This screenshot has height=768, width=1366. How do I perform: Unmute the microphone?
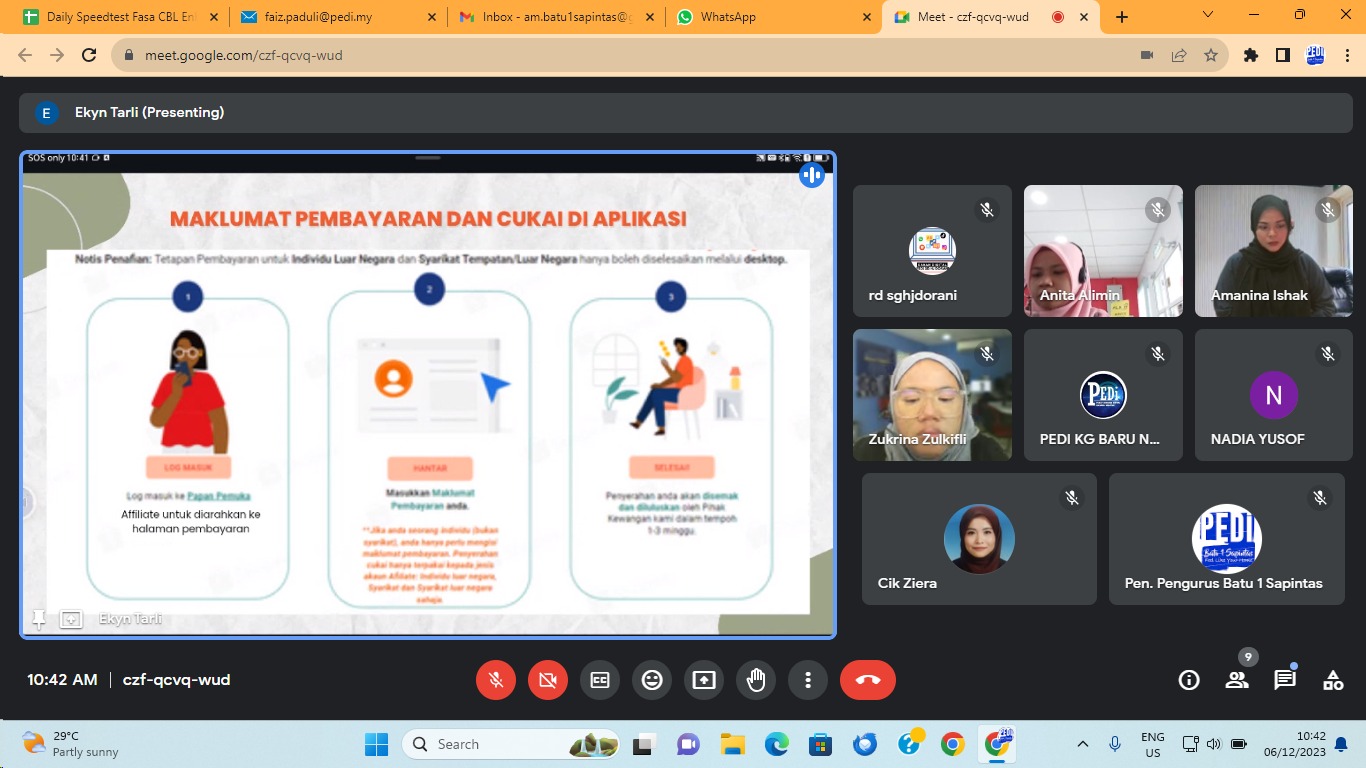pos(495,680)
